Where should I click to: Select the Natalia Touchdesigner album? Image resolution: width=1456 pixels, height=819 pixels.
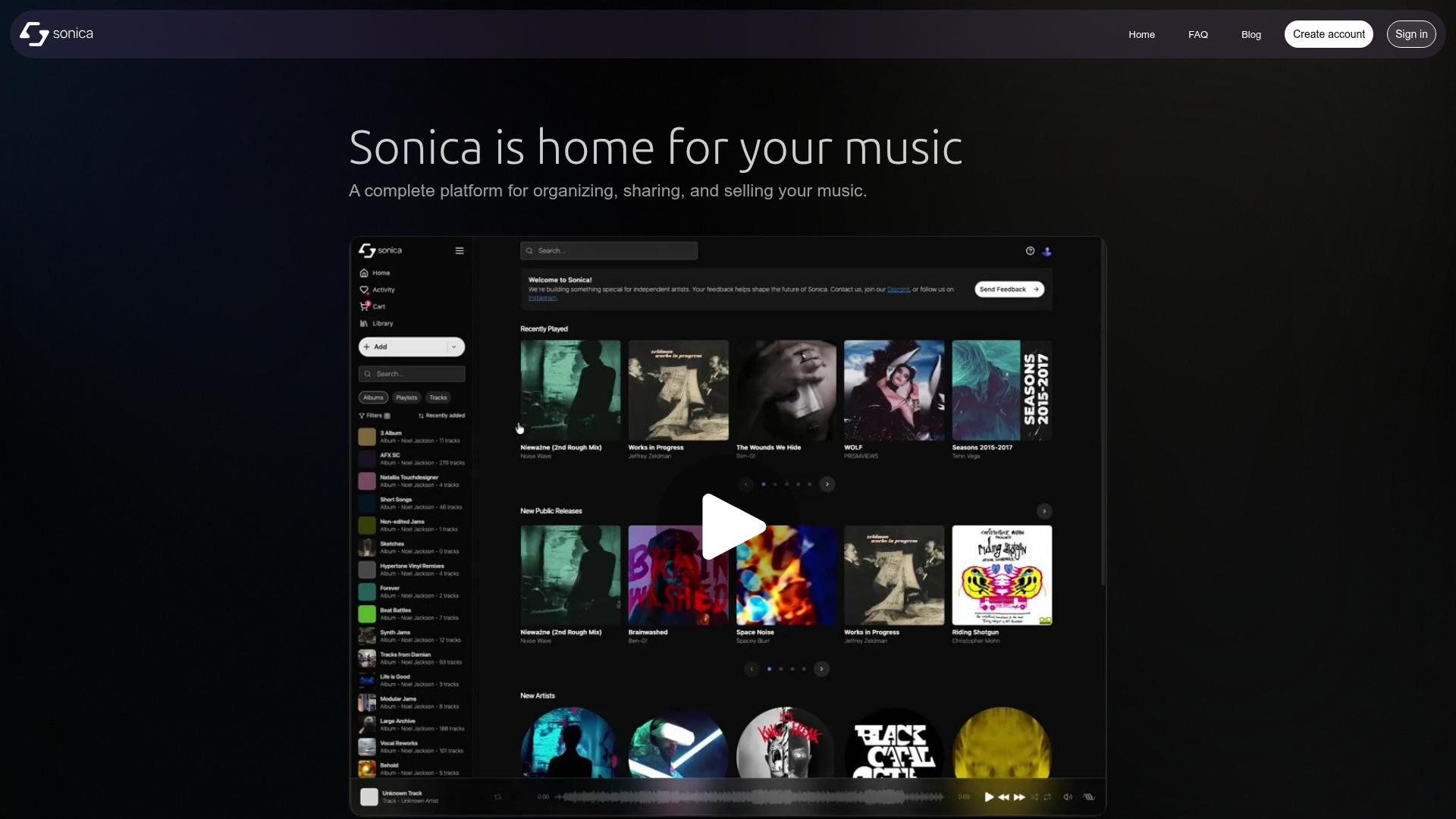tap(412, 481)
